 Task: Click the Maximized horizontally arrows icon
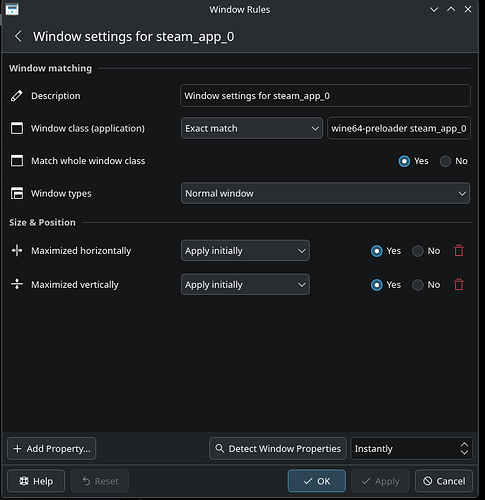click(17, 250)
